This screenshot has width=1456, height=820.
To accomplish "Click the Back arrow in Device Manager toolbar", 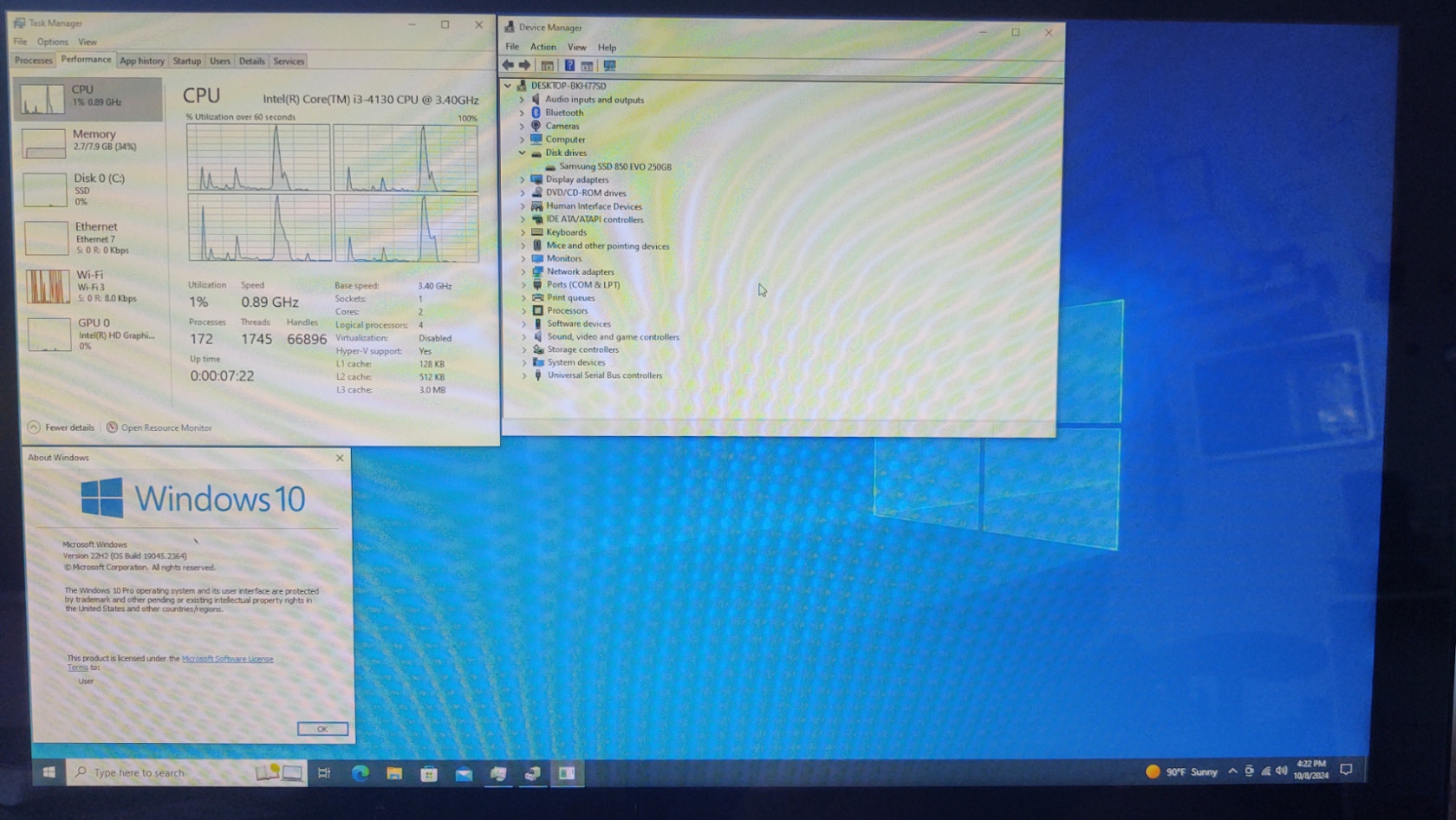I will point(508,66).
